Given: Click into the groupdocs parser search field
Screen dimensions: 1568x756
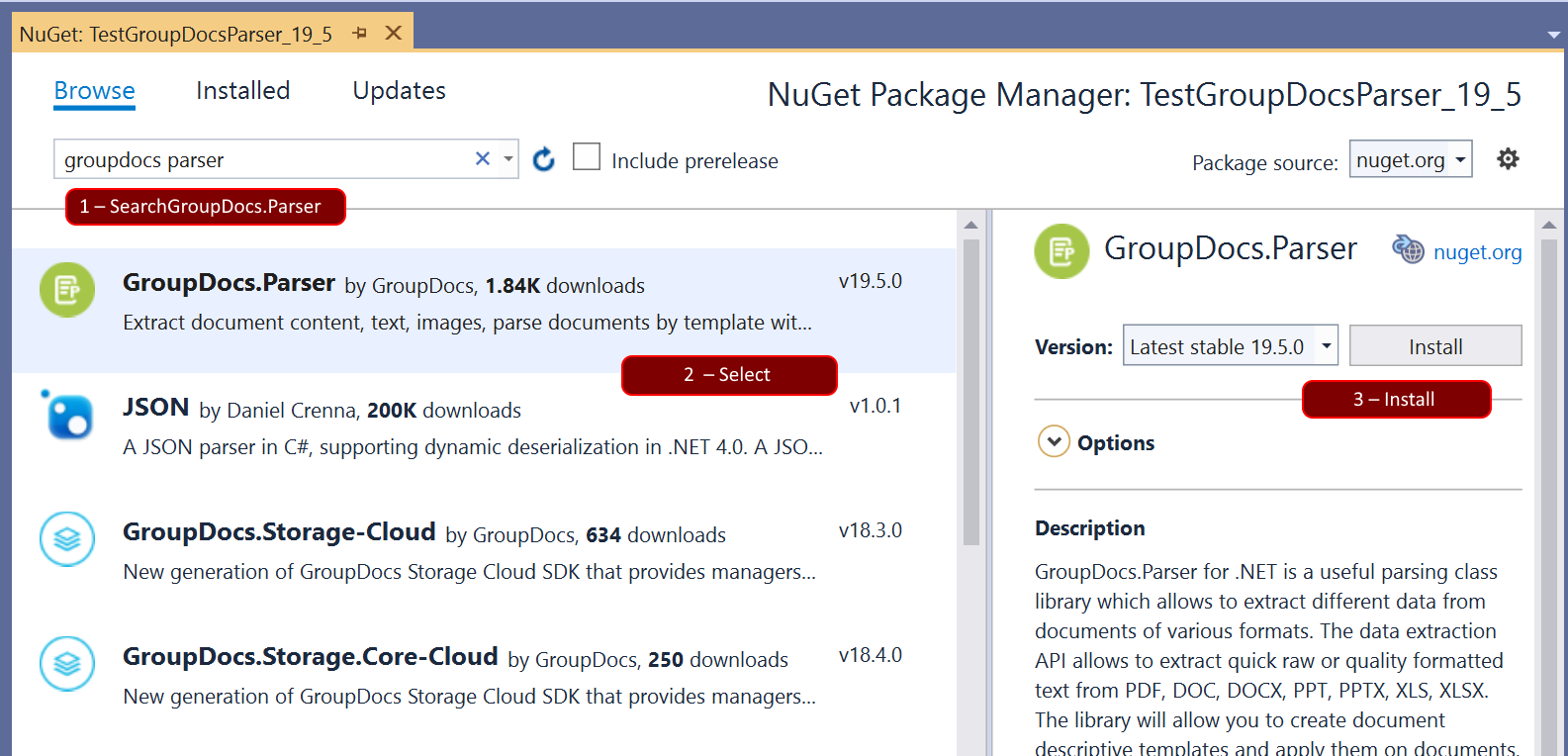Looking at the screenshot, I should 262,159.
